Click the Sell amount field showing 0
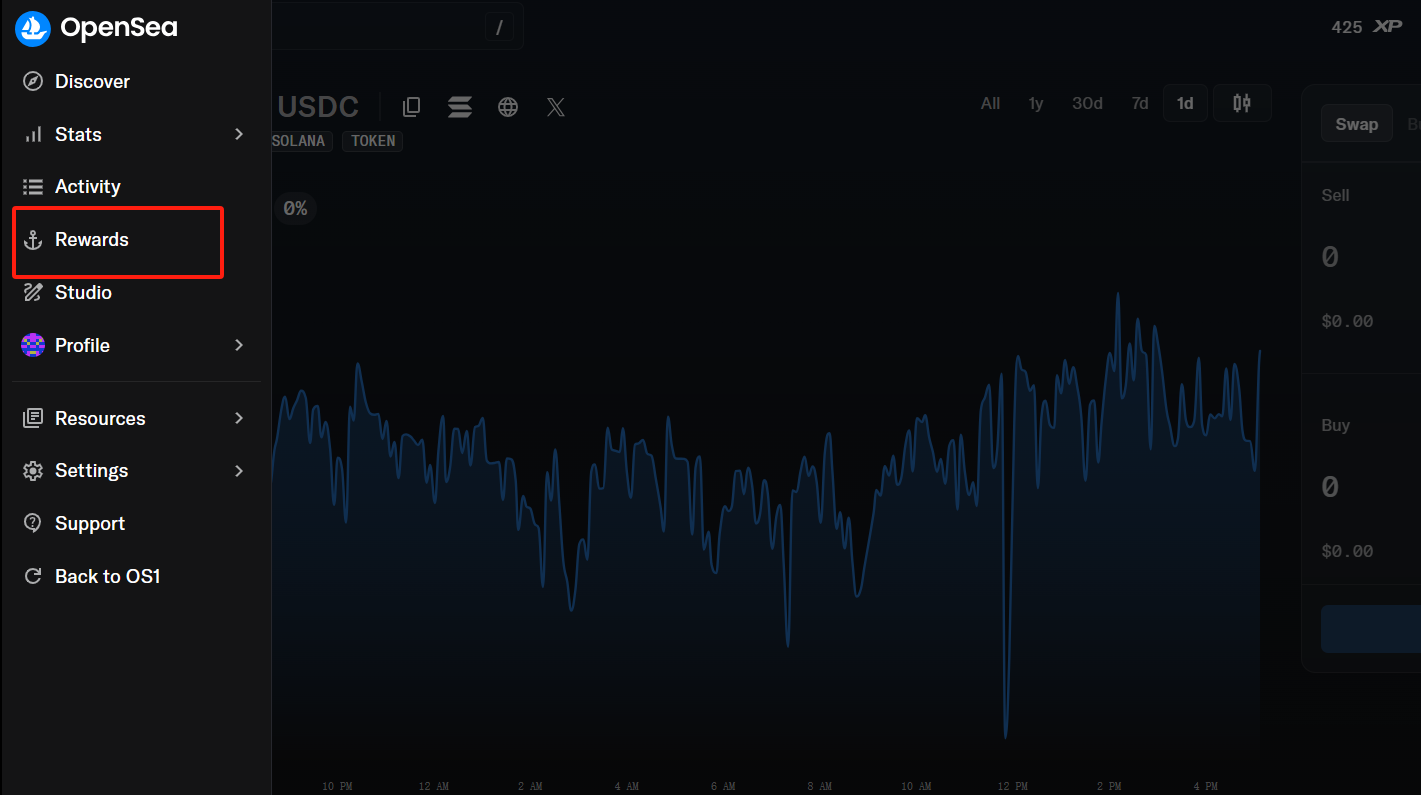1421x795 pixels. pyautogui.click(x=1330, y=257)
